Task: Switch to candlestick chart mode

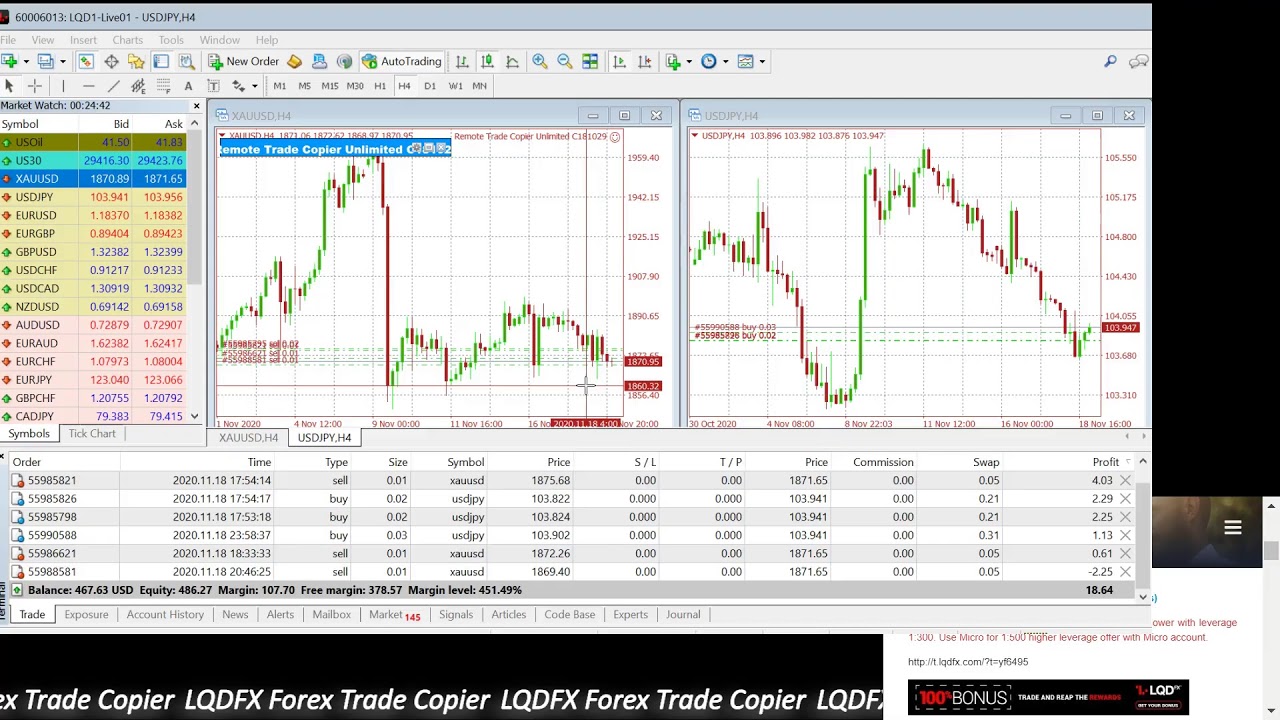Action: [487, 61]
